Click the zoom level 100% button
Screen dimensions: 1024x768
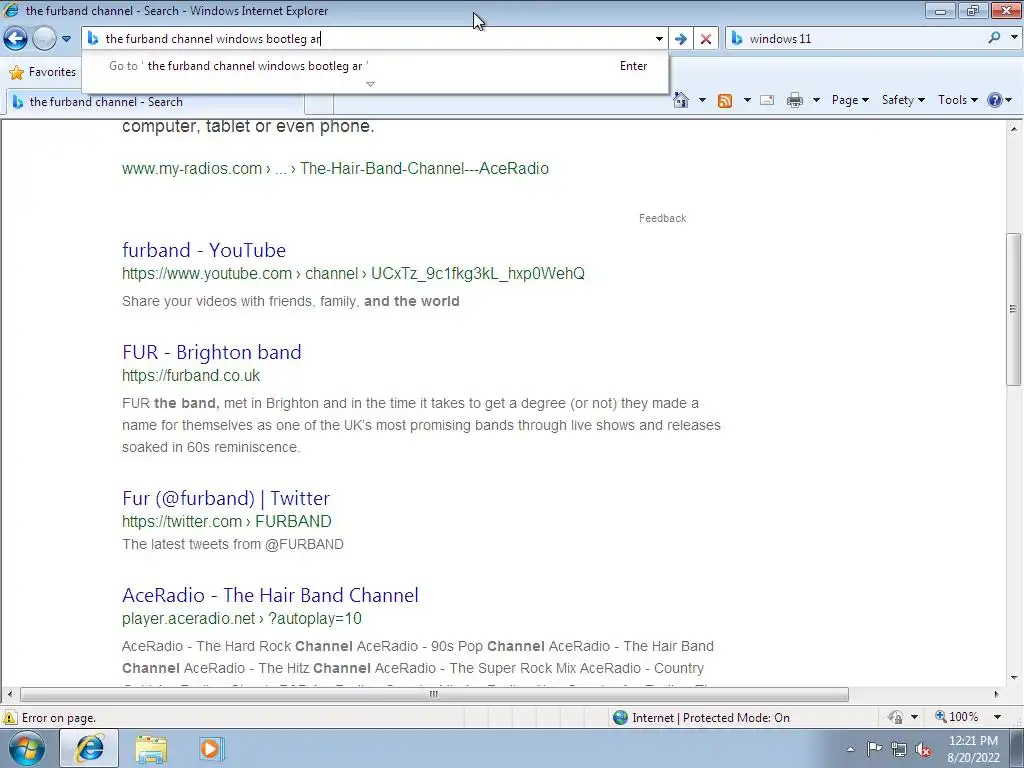[x=957, y=717]
